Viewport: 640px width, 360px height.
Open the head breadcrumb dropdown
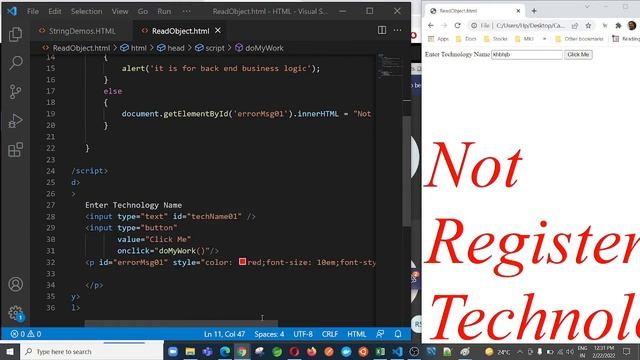click(x=171, y=48)
